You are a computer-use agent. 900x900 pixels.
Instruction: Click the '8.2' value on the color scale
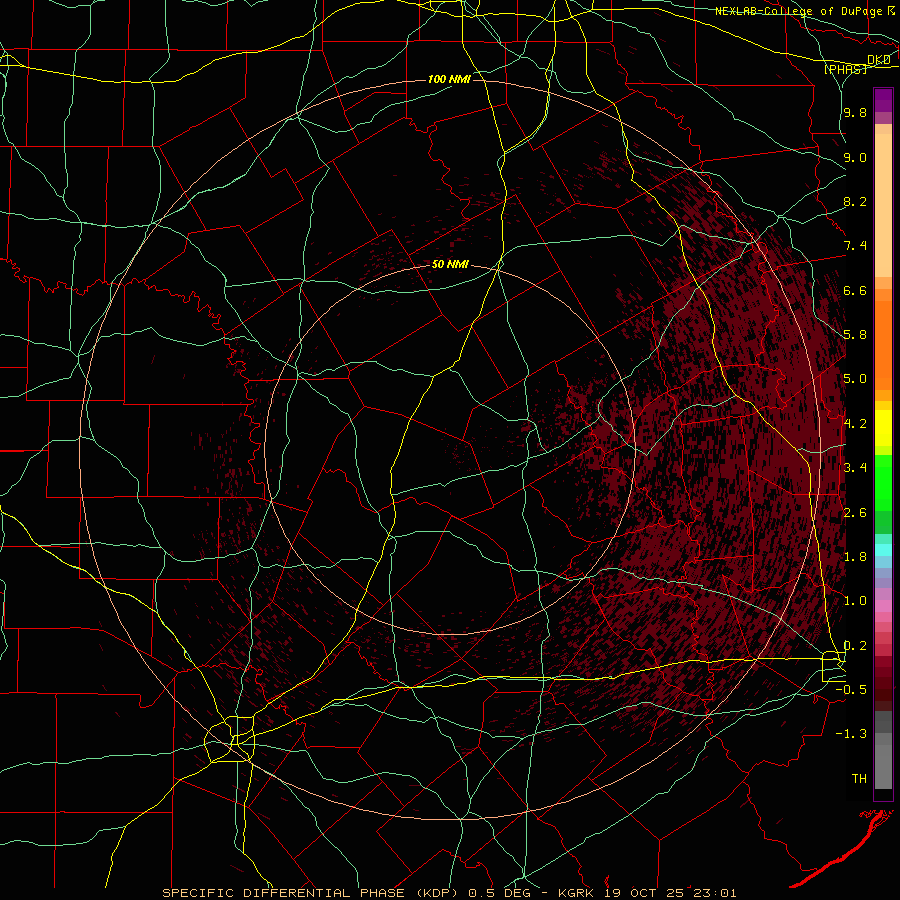[855, 202]
